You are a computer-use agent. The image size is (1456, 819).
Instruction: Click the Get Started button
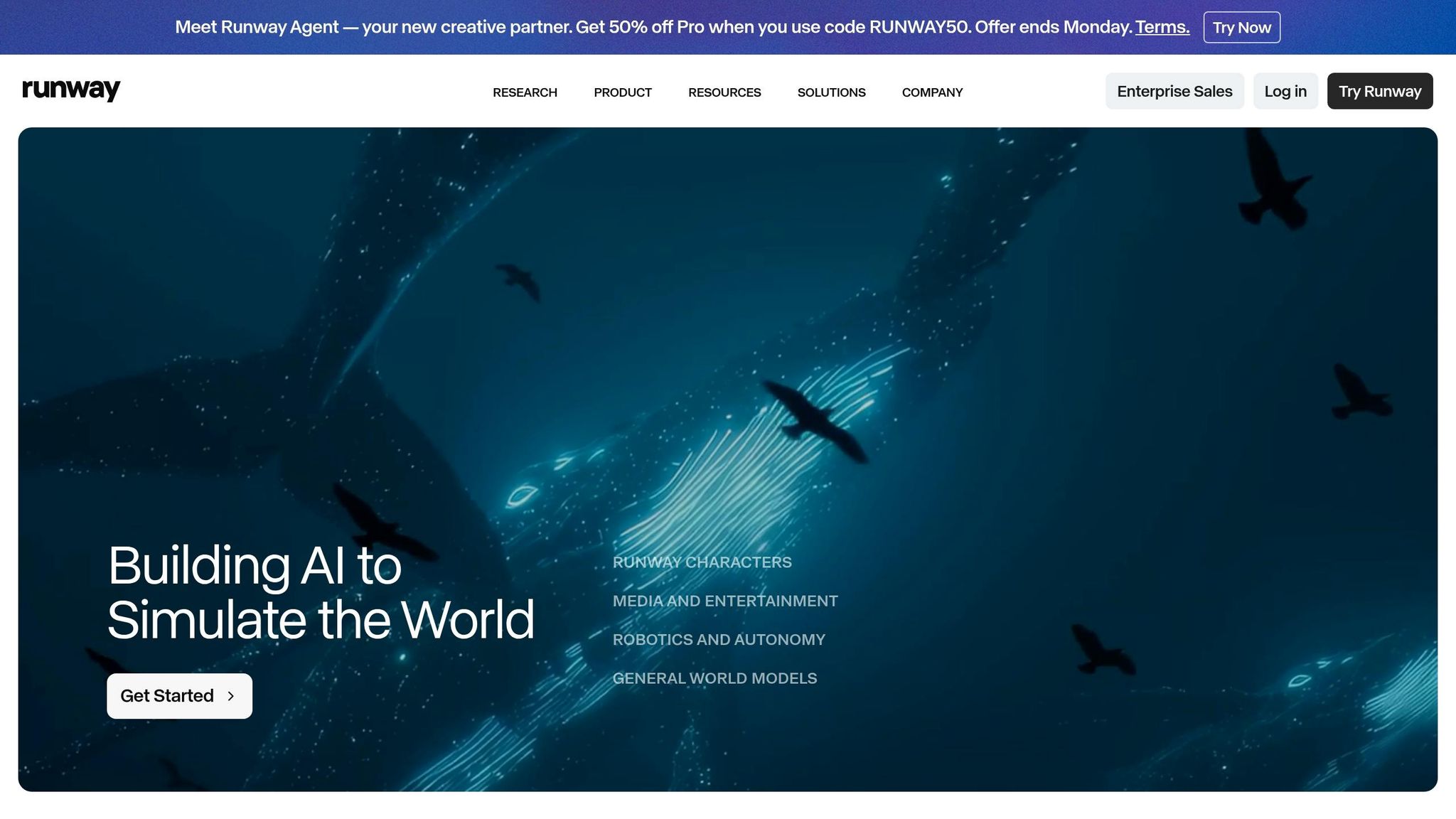click(x=179, y=696)
